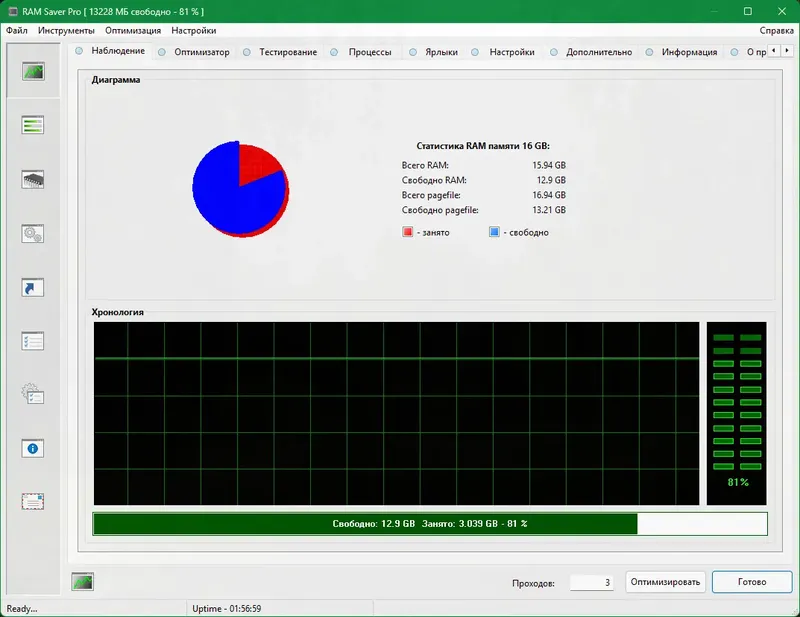Open the envelope about icon in sidebar
This screenshot has height=617, width=800.
(35, 502)
